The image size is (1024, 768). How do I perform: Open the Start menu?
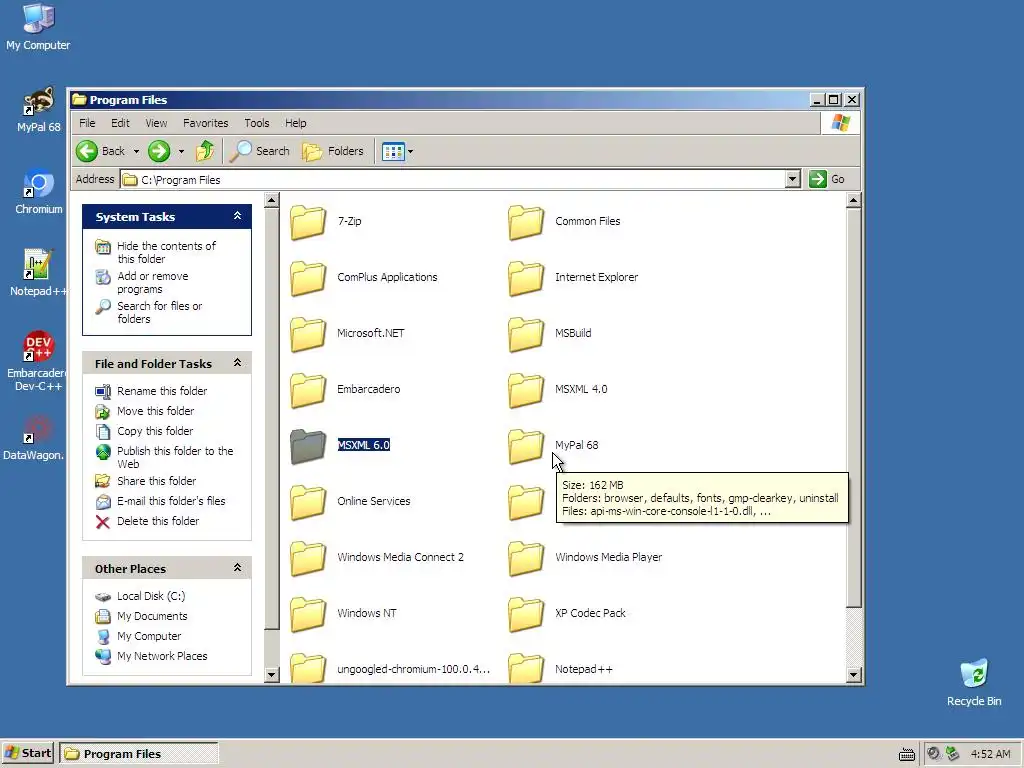(28, 753)
